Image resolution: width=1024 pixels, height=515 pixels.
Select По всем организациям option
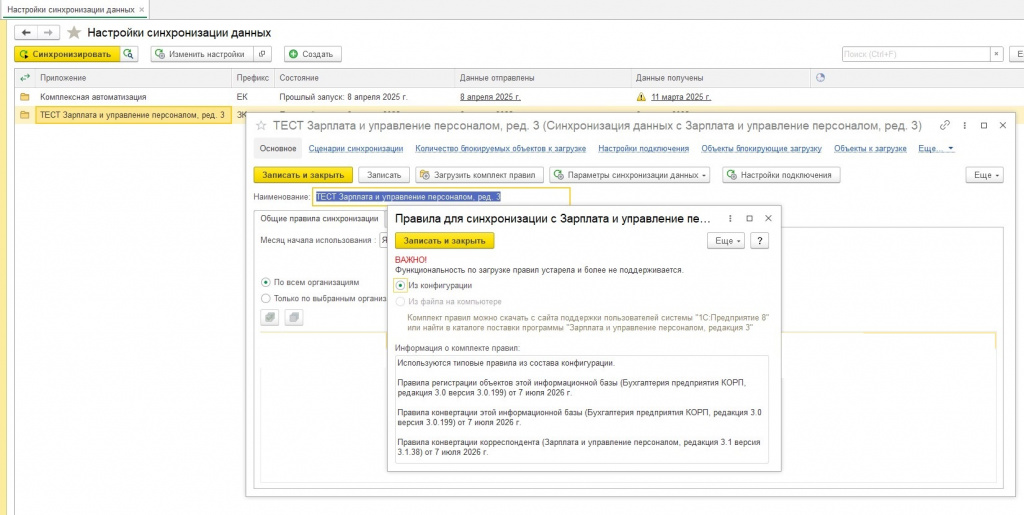[x=265, y=283]
